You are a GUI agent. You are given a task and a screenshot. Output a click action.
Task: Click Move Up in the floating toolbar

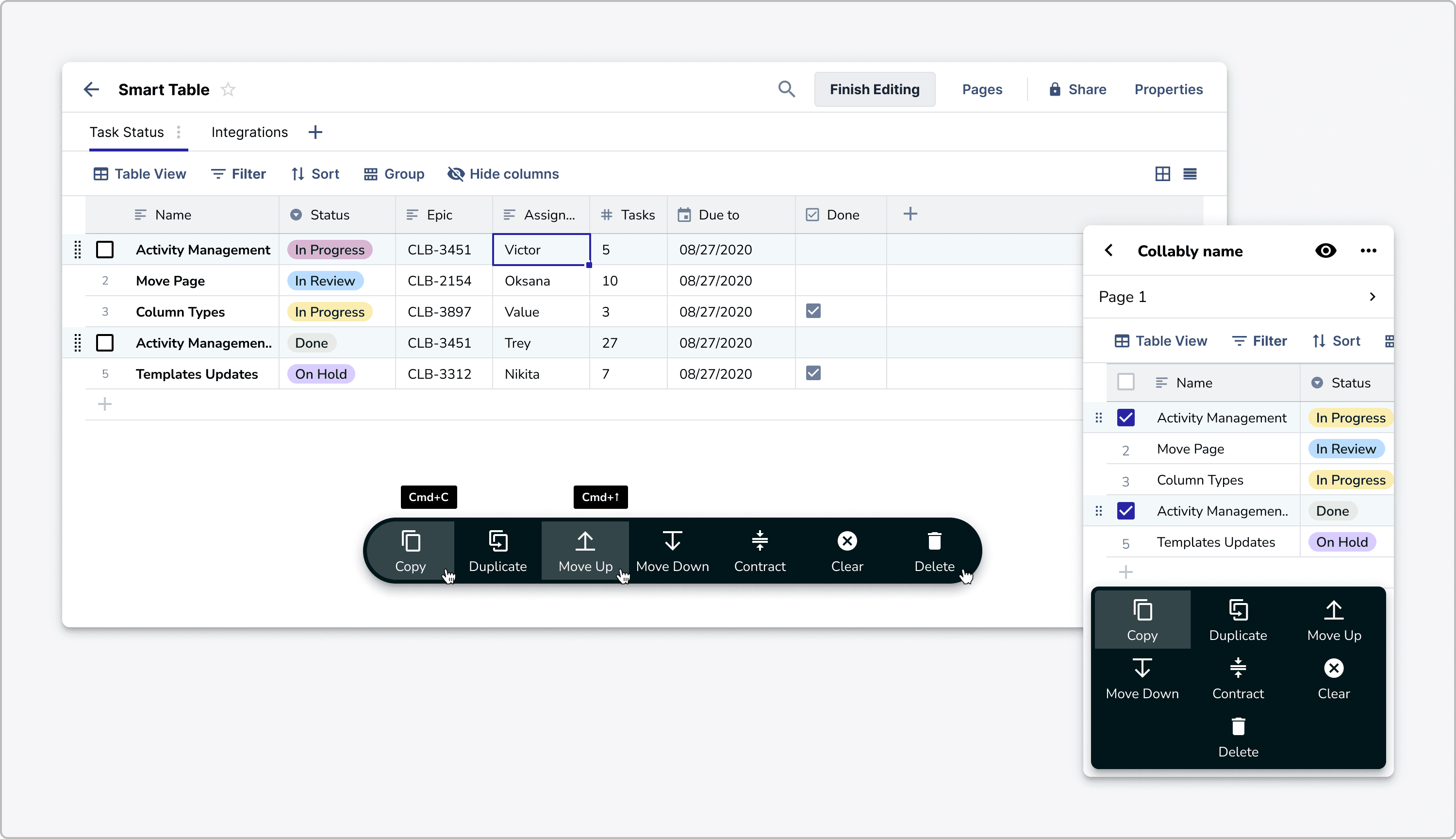tap(585, 551)
